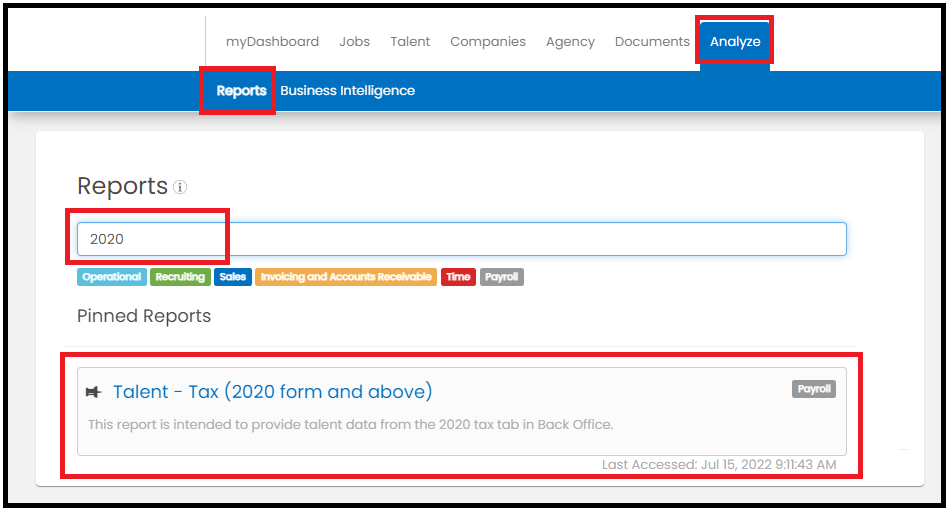
Task: Open the Jobs menu item
Action: tap(355, 42)
